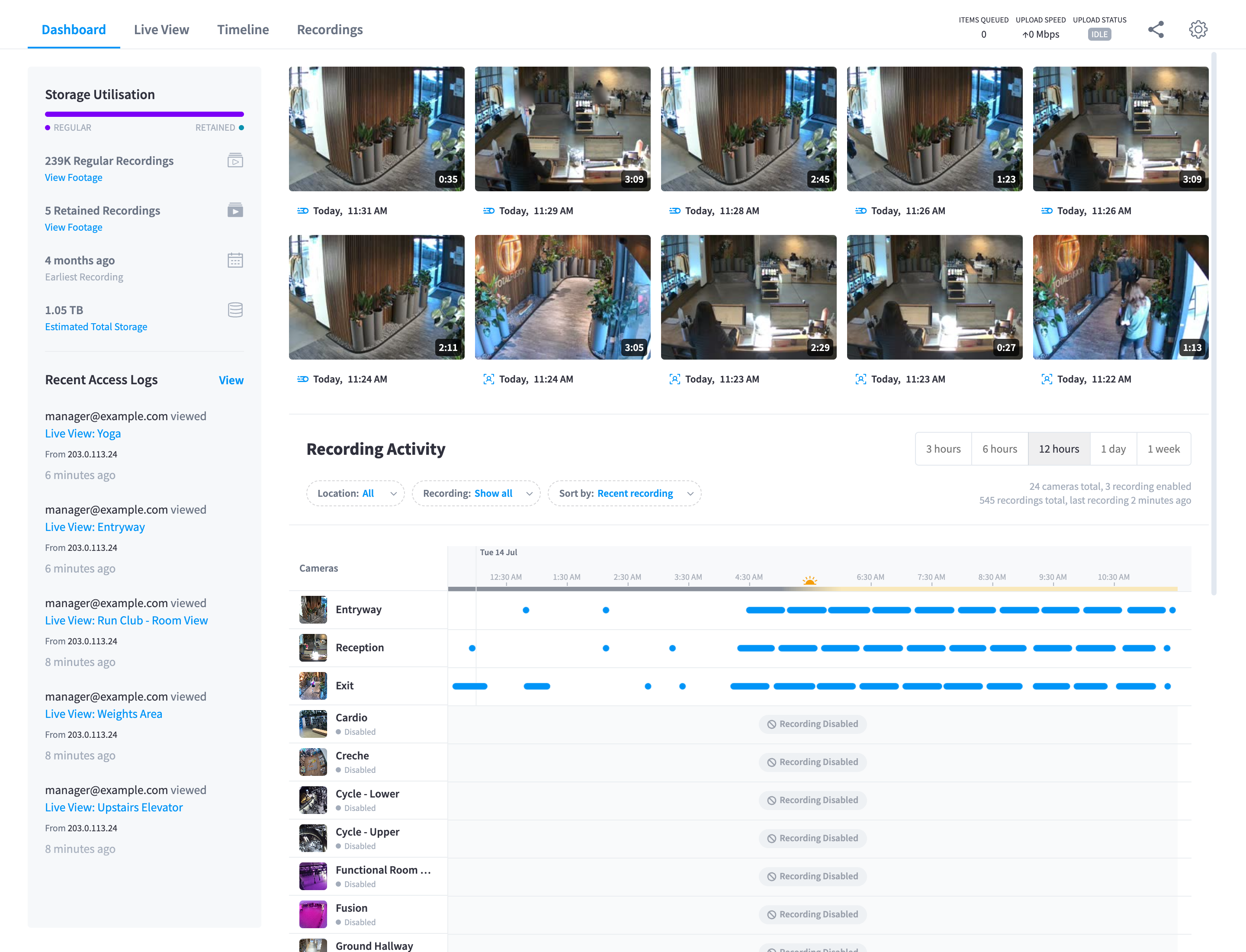Click the total storage database icon

235,310
